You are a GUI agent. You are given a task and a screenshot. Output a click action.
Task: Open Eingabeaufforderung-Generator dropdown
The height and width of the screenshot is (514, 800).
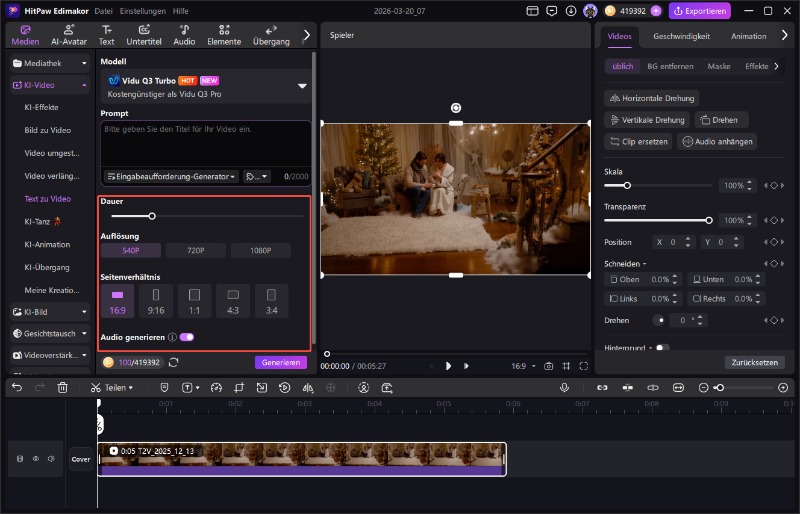pyautogui.click(x=171, y=177)
